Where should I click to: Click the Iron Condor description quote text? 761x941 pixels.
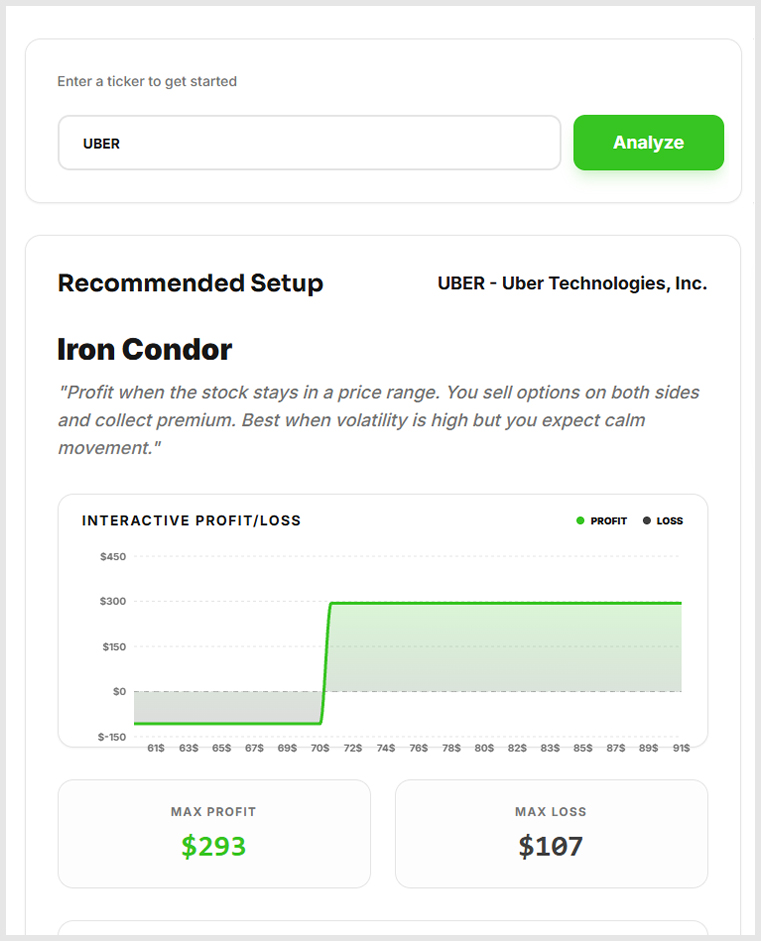[x=380, y=420]
